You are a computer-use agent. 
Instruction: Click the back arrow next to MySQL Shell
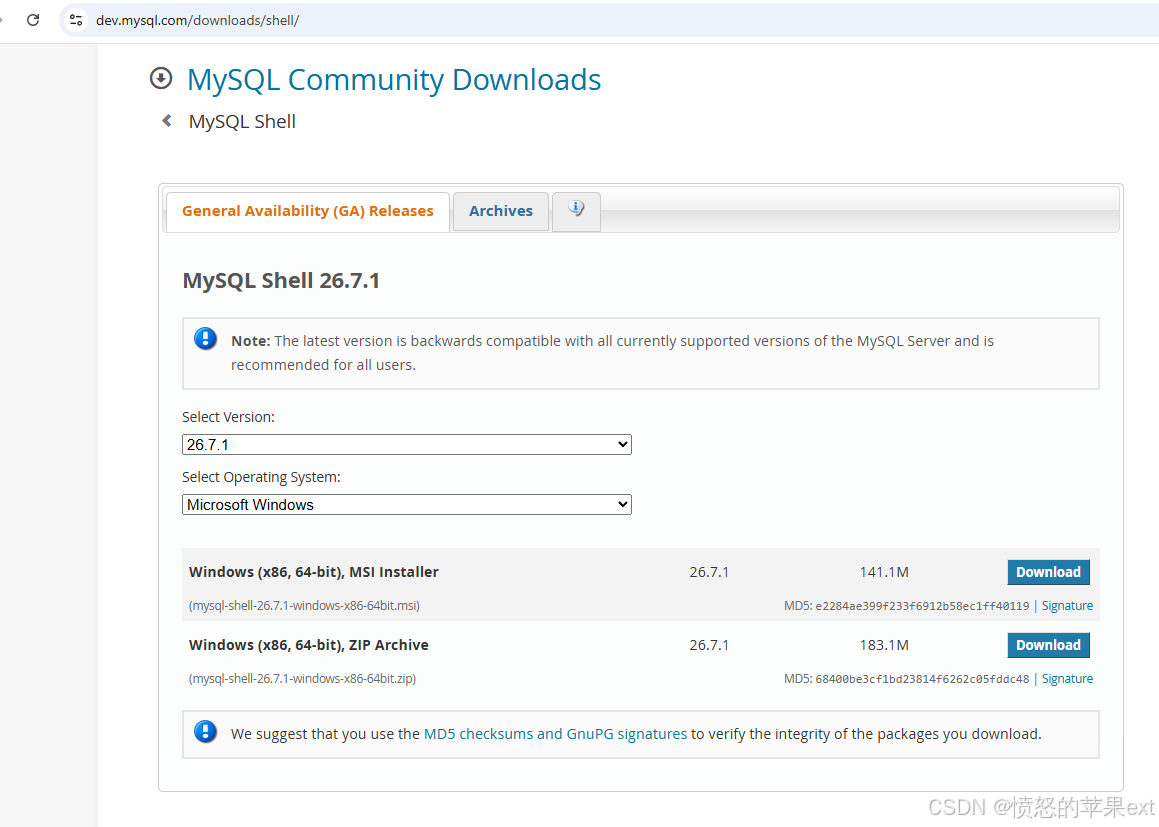click(x=167, y=120)
